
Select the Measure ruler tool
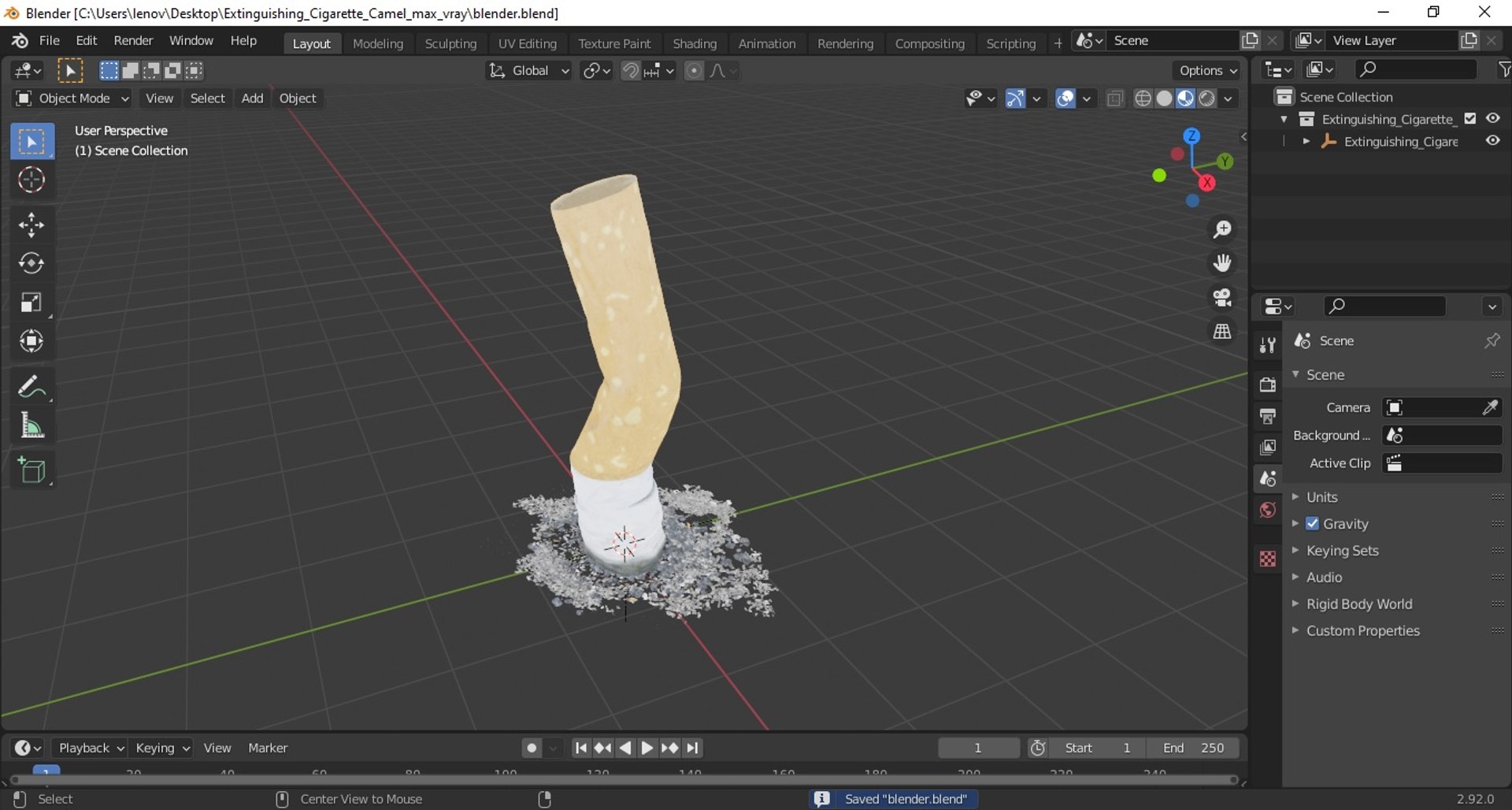(32, 426)
